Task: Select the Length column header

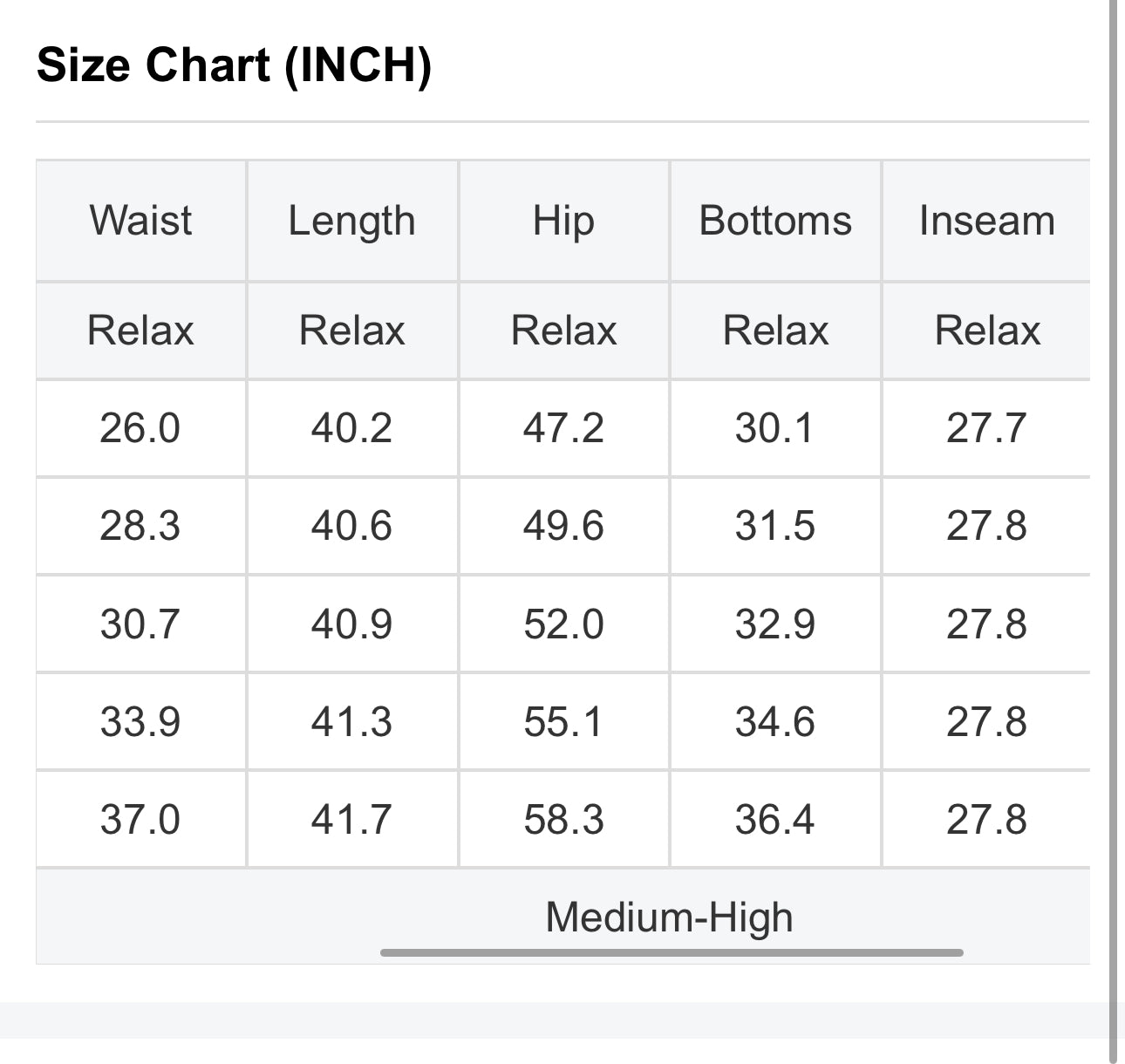Action: (x=351, y=221)
